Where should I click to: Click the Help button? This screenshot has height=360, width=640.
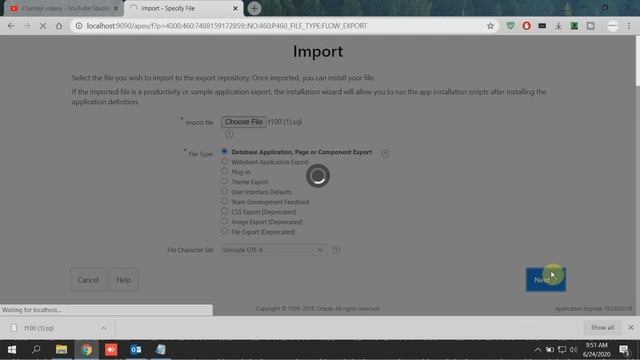tap(123, 280)
